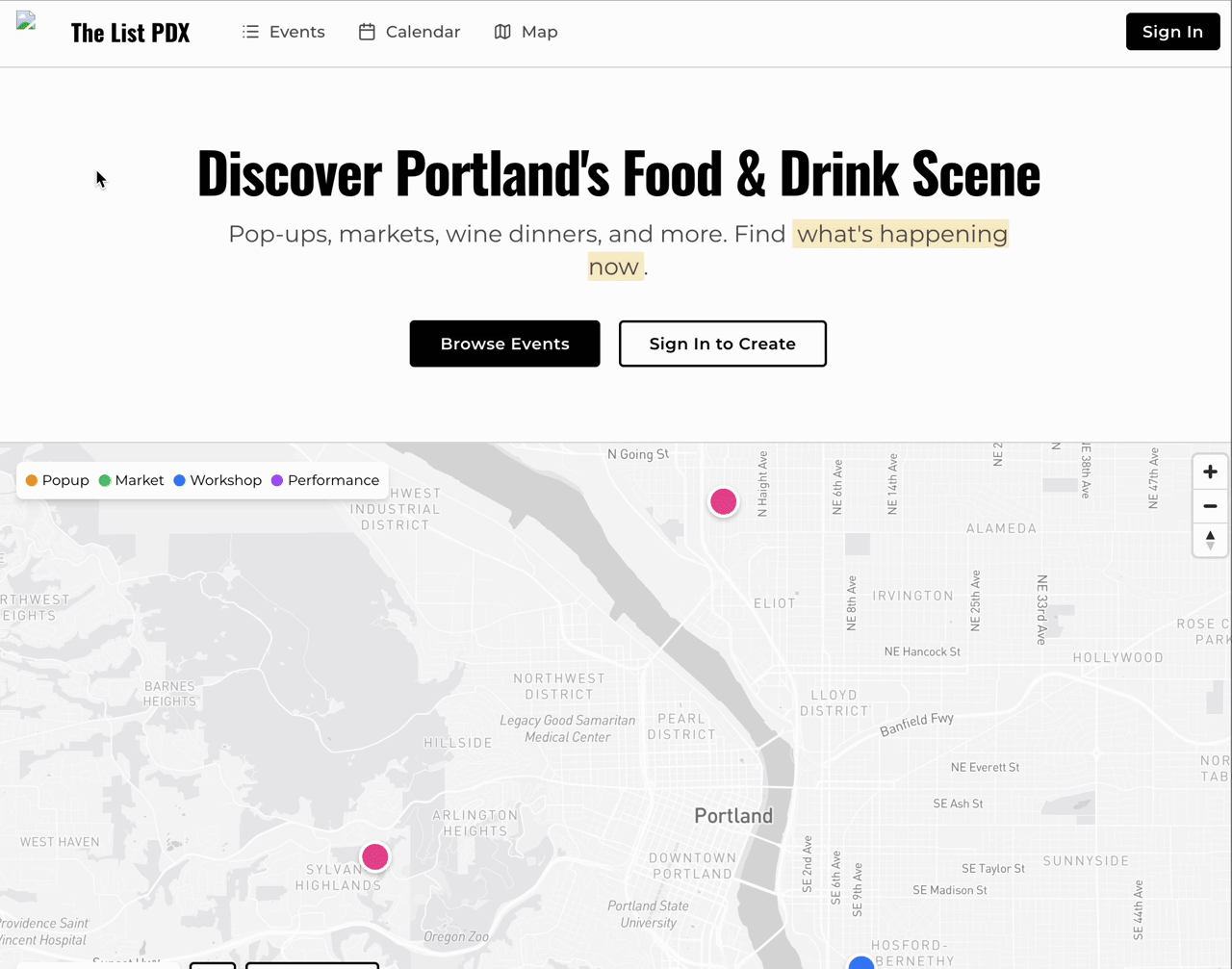Click the Map icon in navigation
1232x969 pixels.
coord(502,32)
